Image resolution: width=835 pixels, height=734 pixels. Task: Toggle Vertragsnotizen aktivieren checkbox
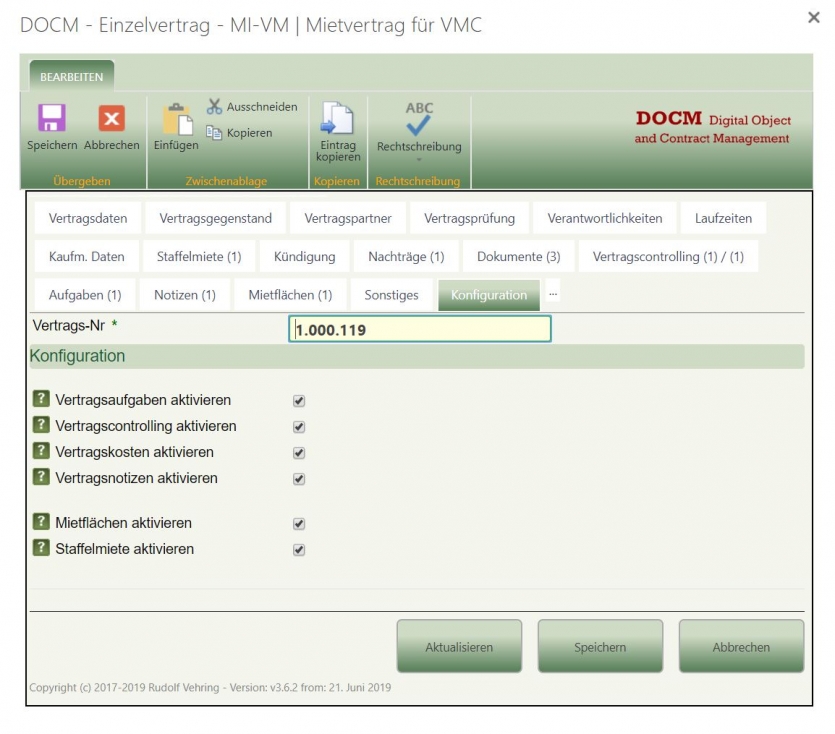click(299, 479)
